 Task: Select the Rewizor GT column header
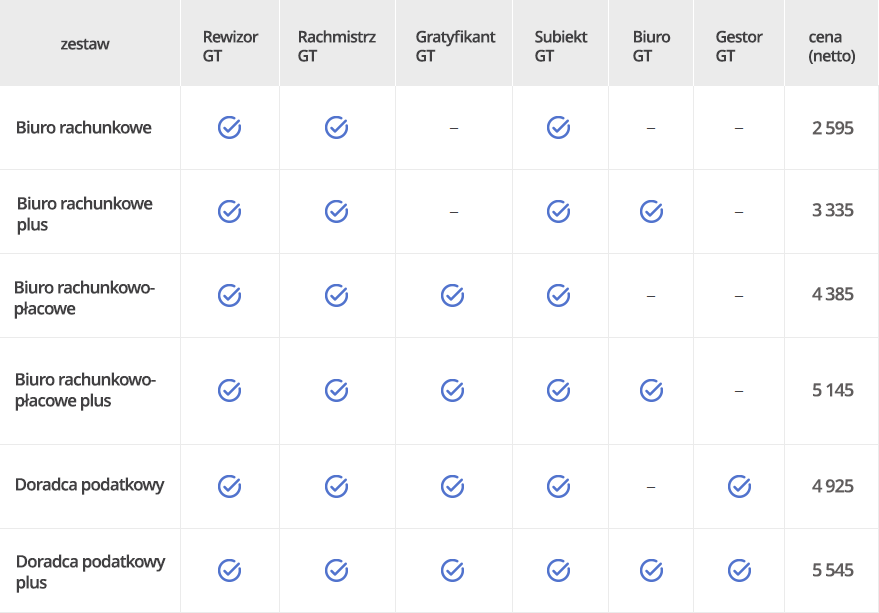pyautogui.click(x=230, y=46)
